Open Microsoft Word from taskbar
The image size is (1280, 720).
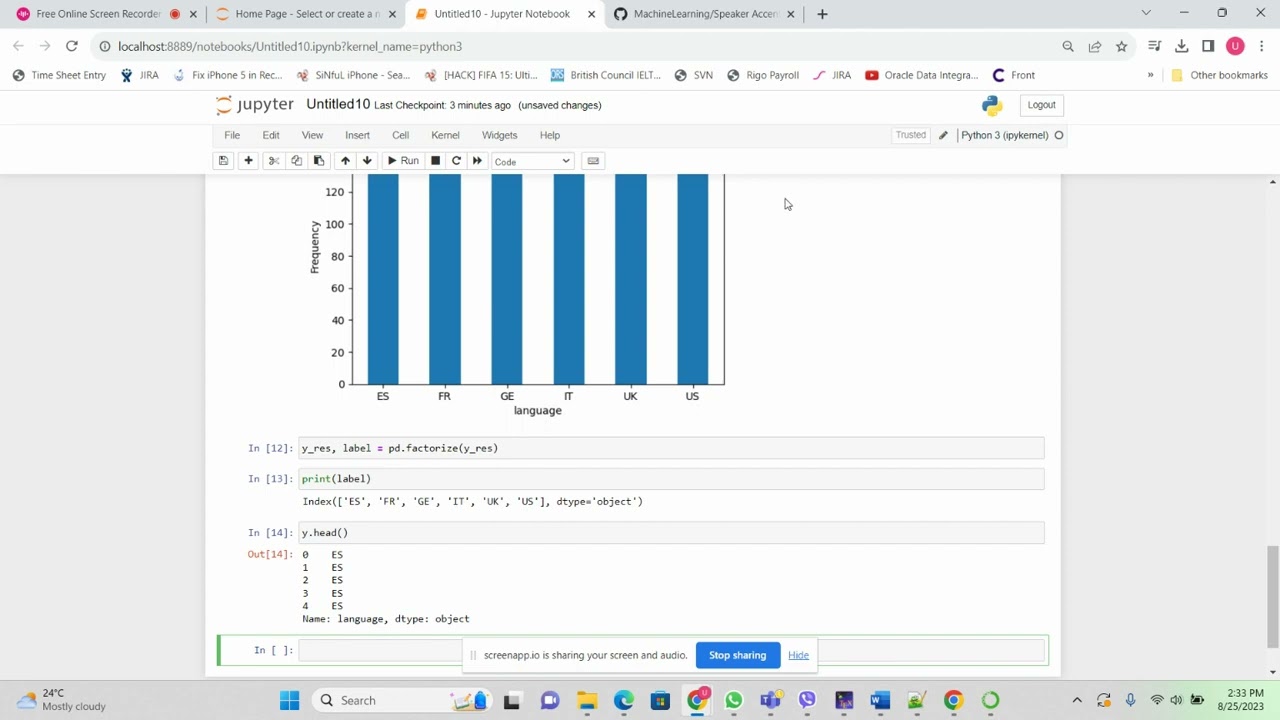880,700
